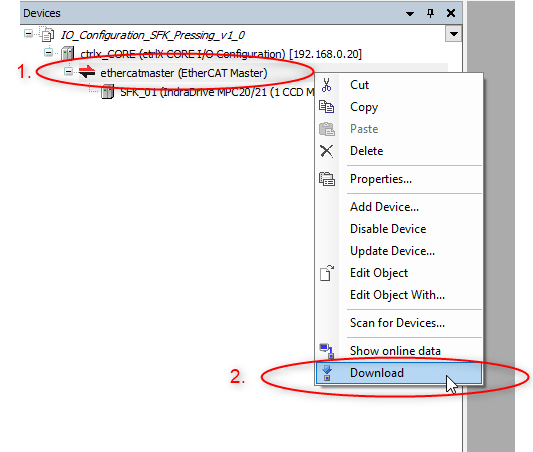Click the Properties icon in context menu
533x452 pixels.
327,179
